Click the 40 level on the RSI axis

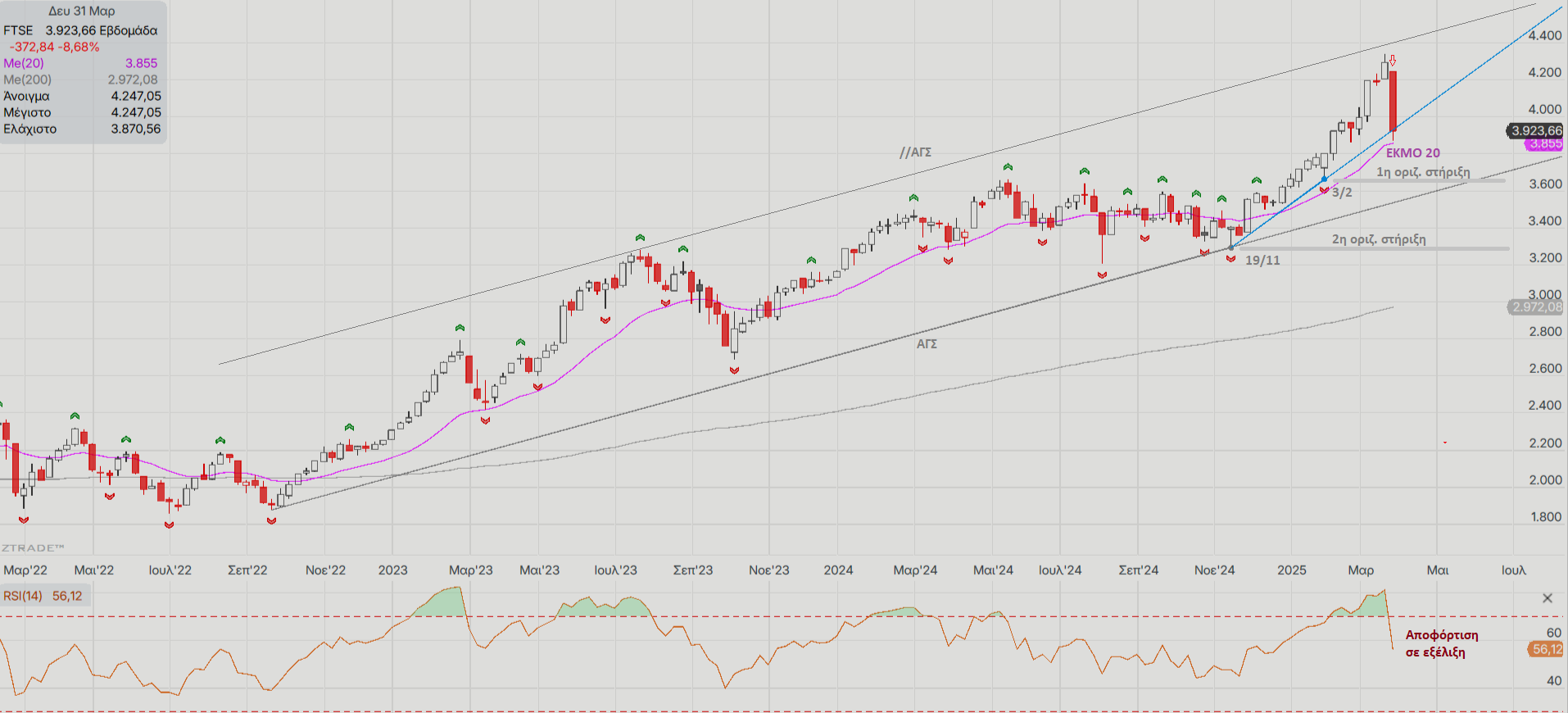point(1554,681)
